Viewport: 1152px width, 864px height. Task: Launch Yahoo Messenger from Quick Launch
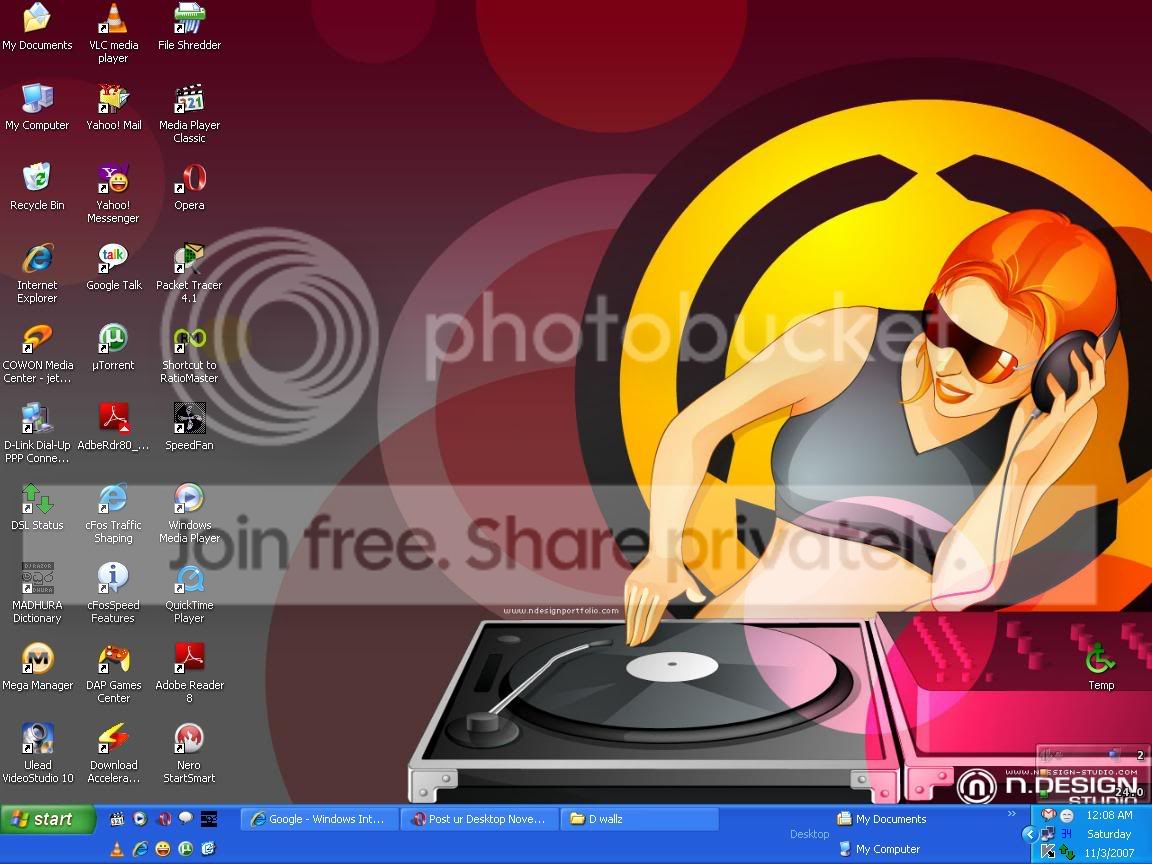coord(163,849)
